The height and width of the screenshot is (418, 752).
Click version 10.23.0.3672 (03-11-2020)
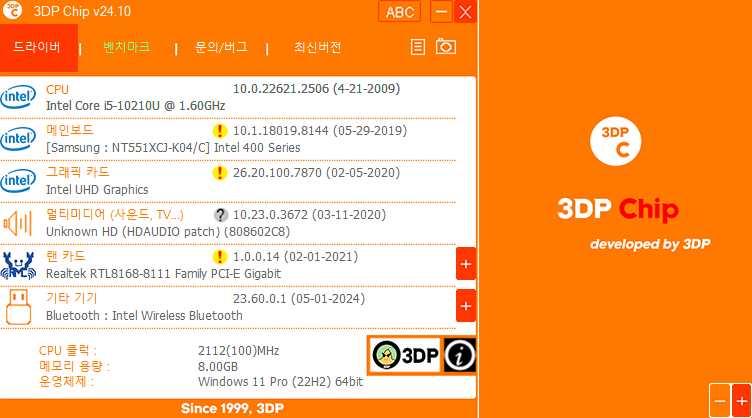coord(309,215)
